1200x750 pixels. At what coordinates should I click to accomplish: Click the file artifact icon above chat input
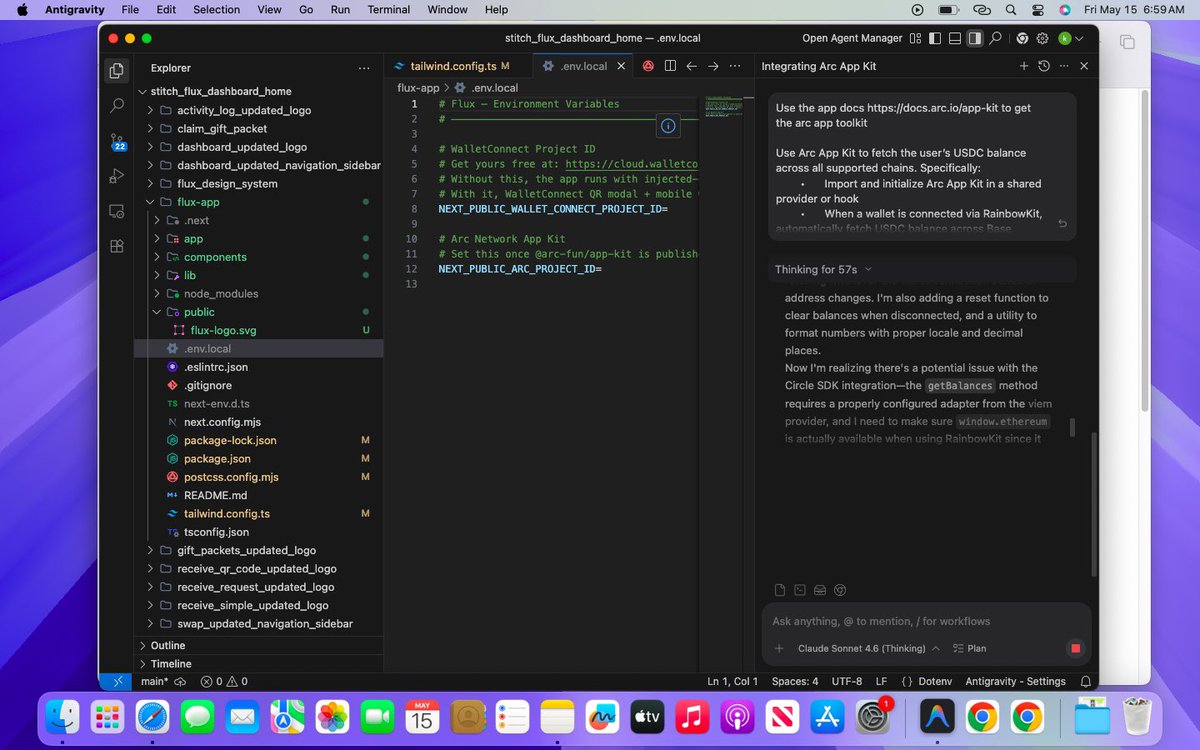[780, 589]
